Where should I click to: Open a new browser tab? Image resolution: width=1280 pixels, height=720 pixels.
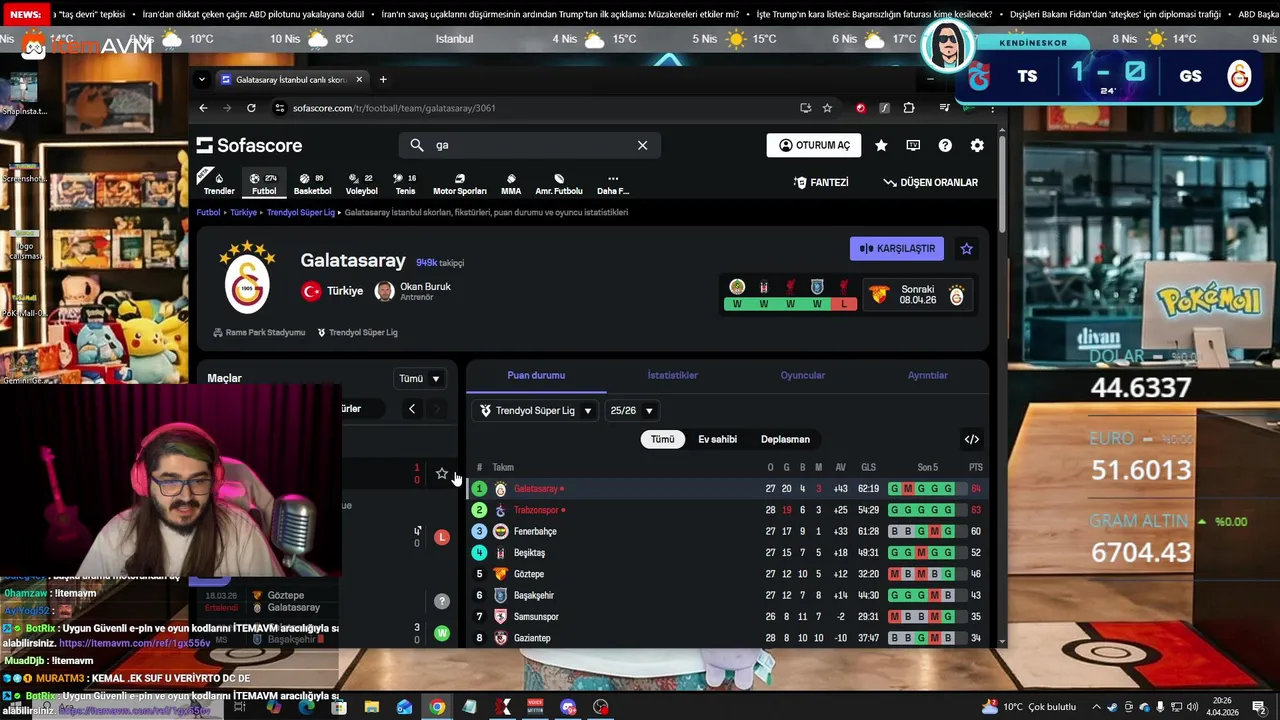(x=382, y=80)
